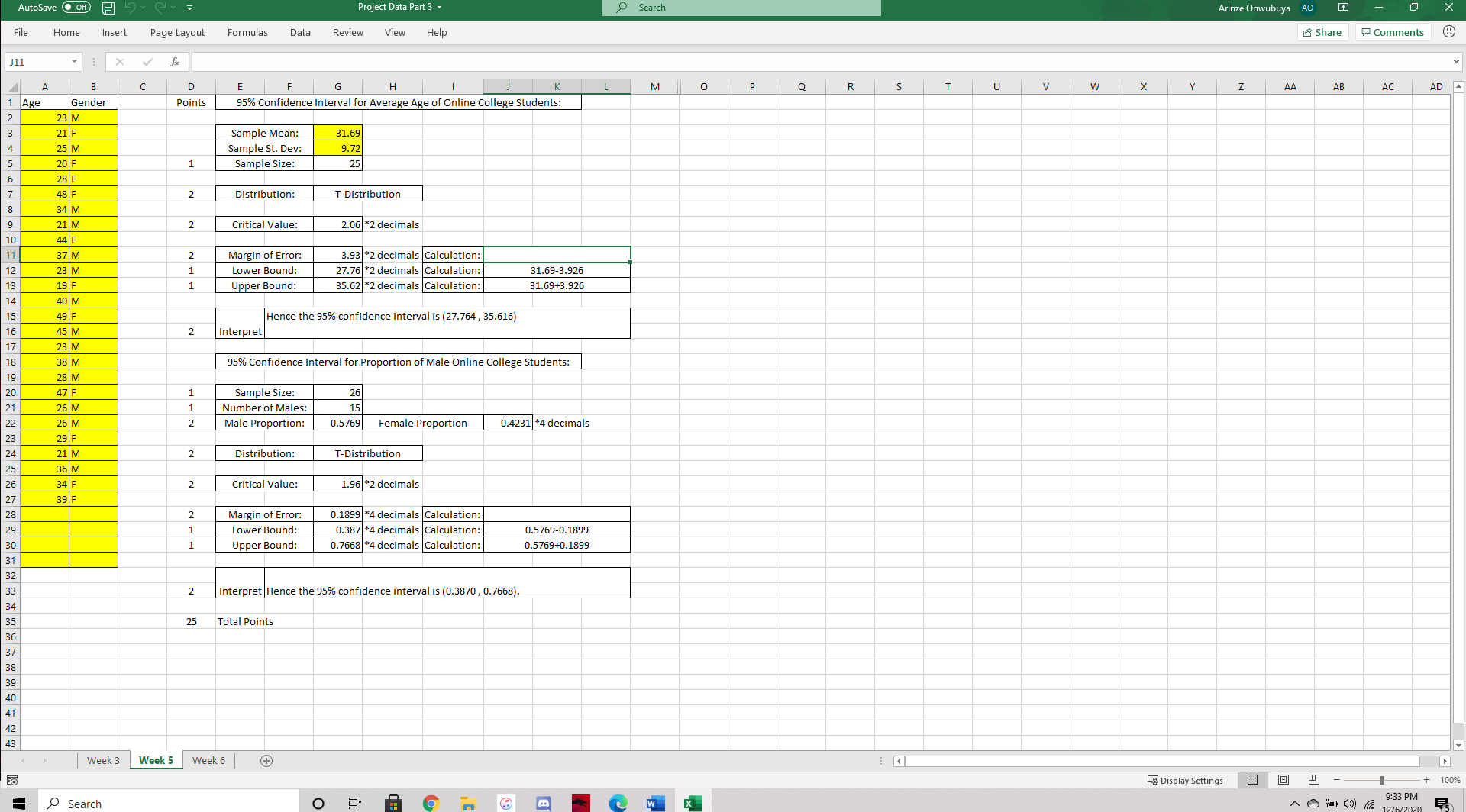
Task: Toggle the AutoSave switch
Action: 76,8
